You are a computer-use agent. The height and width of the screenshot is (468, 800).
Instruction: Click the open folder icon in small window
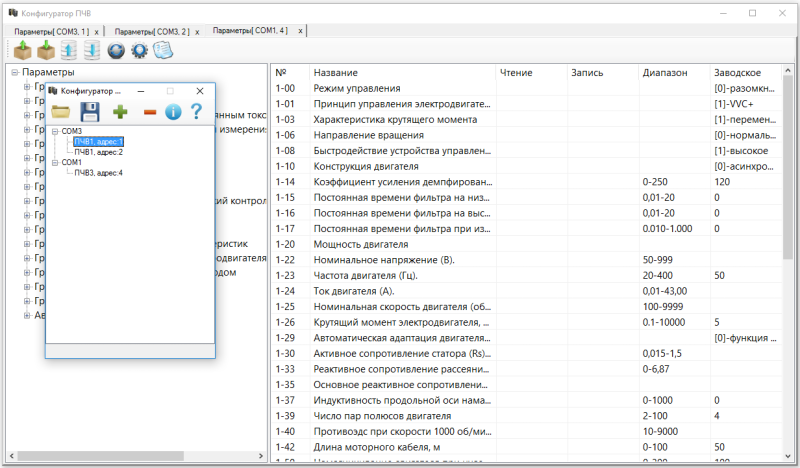pyautogui.click(x=61, y=112)
